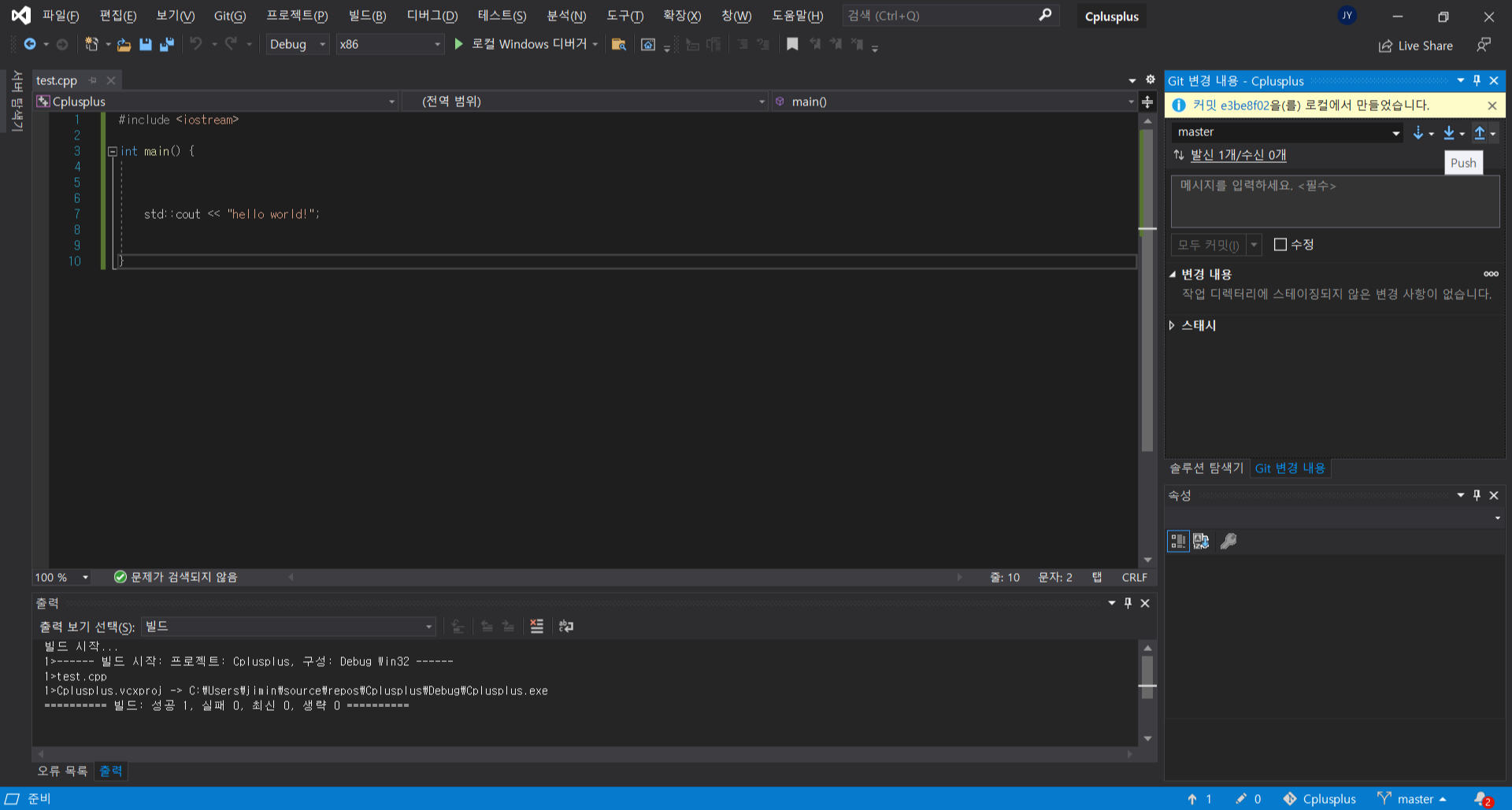Click the bookmark icon in toolbar
This screenshot has height=810, width=1512.
792,44
